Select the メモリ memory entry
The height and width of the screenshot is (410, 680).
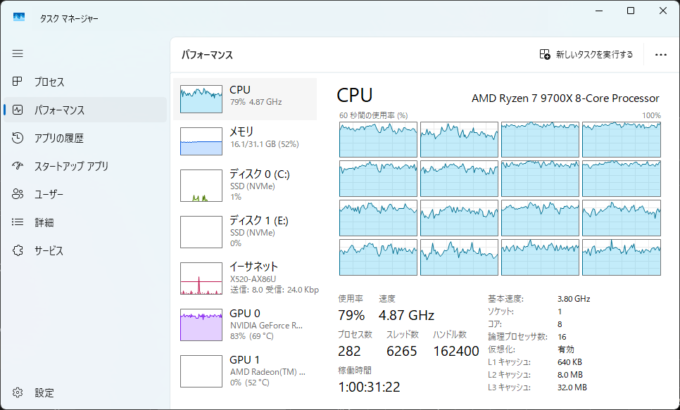[245, 141]
